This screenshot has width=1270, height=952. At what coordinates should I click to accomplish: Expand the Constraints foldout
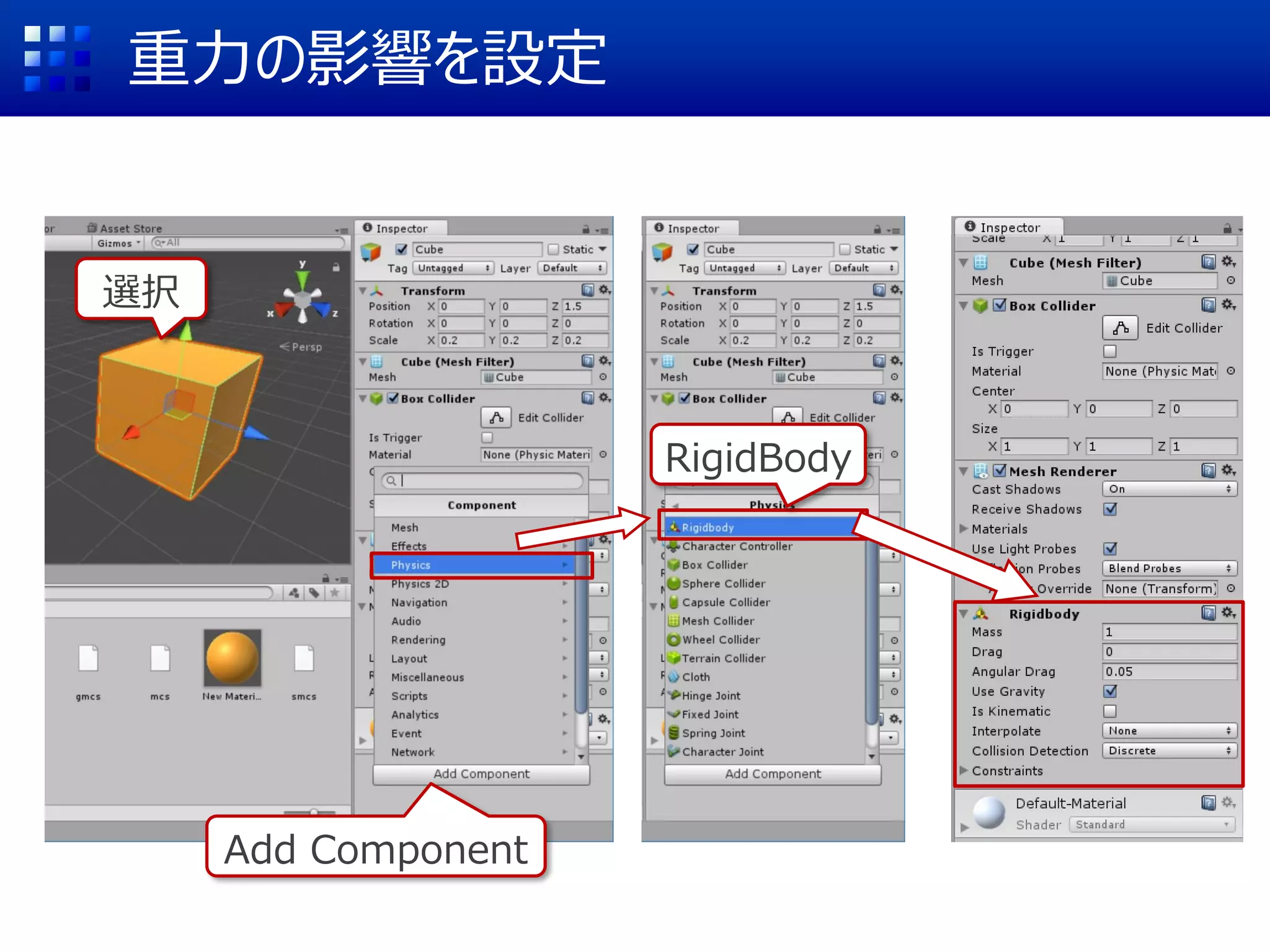[x=964, y=770]
